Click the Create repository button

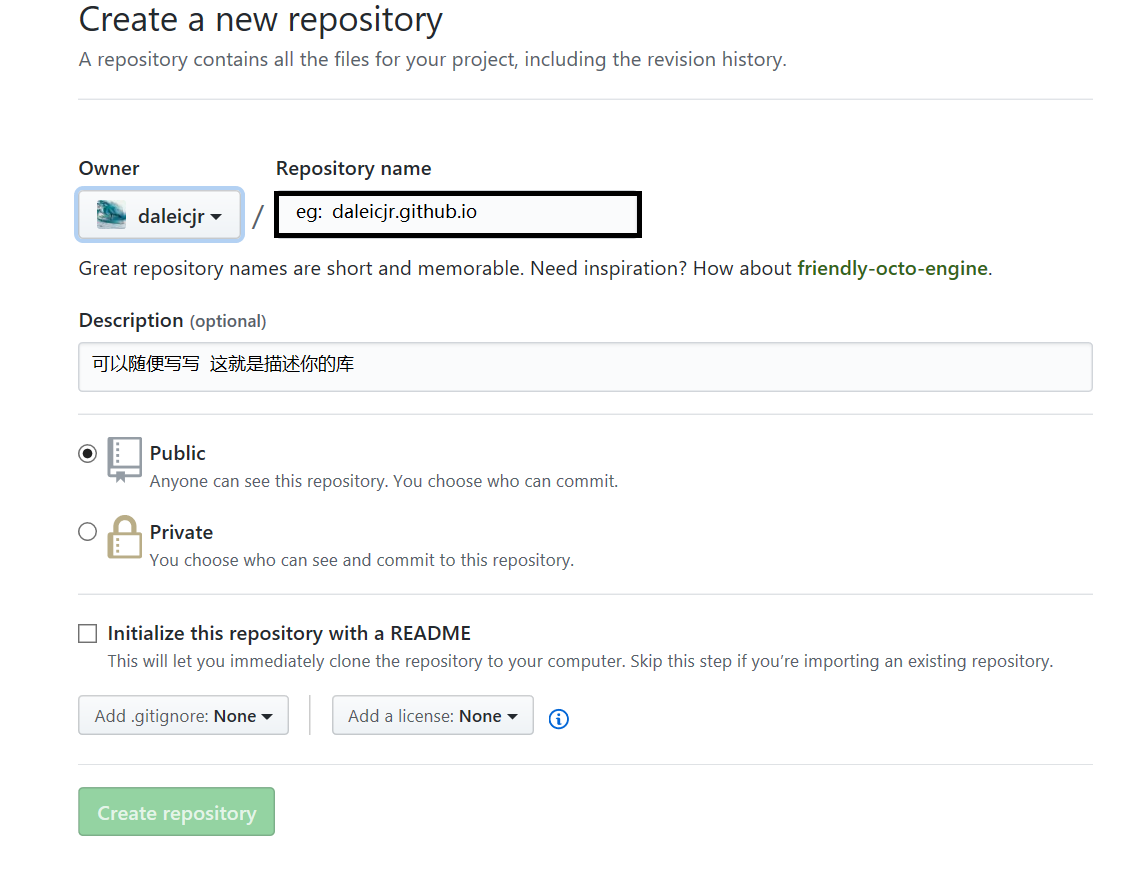click(x=176, y=812)
